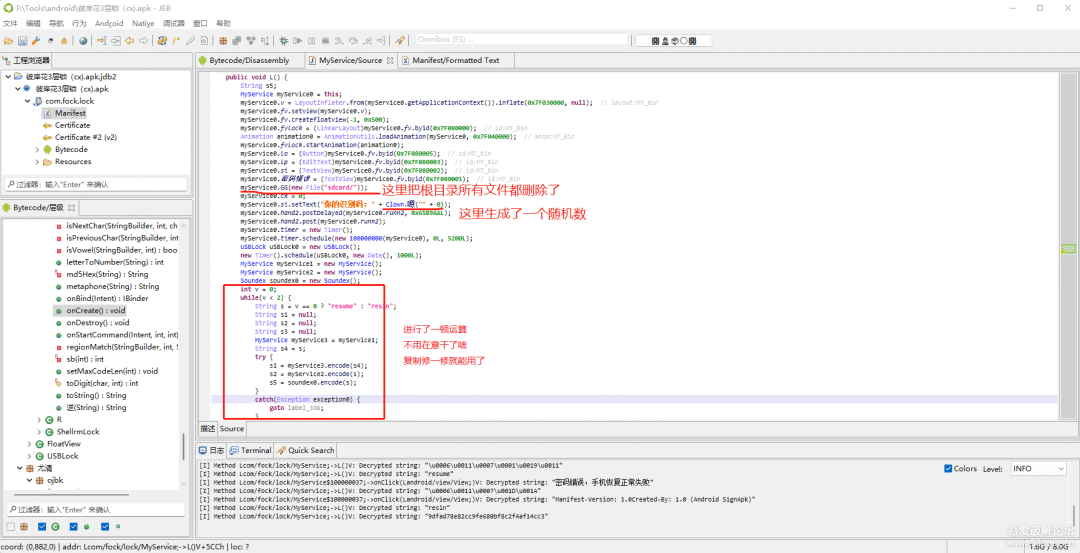1080x553 pixels.
Task: Close the MyService/Source tab
Action: [x=390, y=61]
